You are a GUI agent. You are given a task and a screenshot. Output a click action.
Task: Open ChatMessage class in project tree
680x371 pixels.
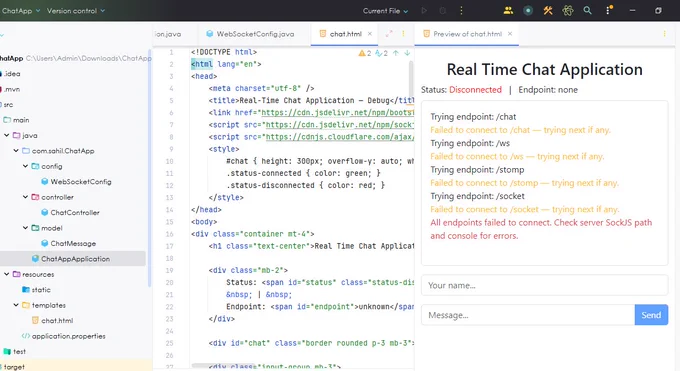coord(69,243)
